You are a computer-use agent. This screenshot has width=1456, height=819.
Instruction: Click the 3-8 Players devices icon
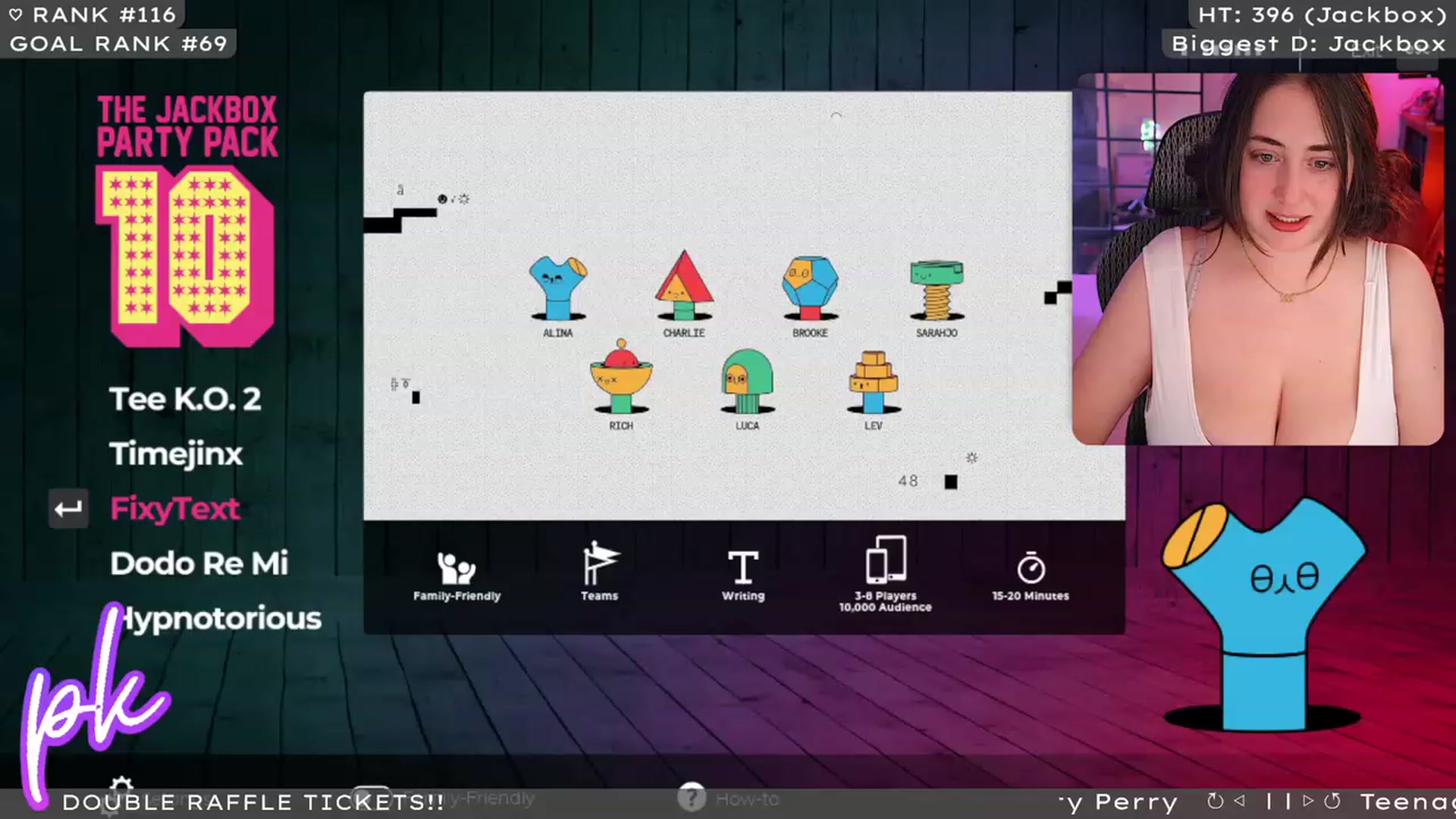click(886, 560)
